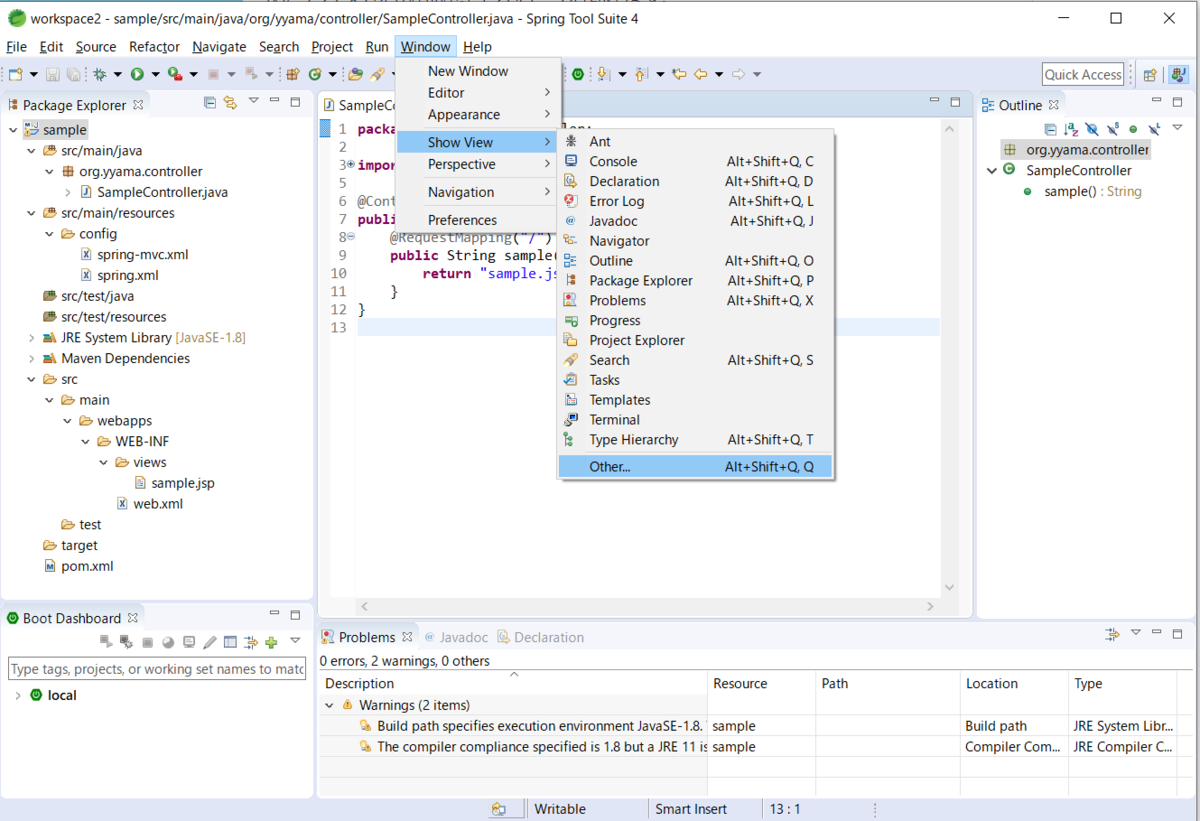Sort Outline members alphabetically
Viewport: 1200px width, 821px height.
(x=1071, y=129)
